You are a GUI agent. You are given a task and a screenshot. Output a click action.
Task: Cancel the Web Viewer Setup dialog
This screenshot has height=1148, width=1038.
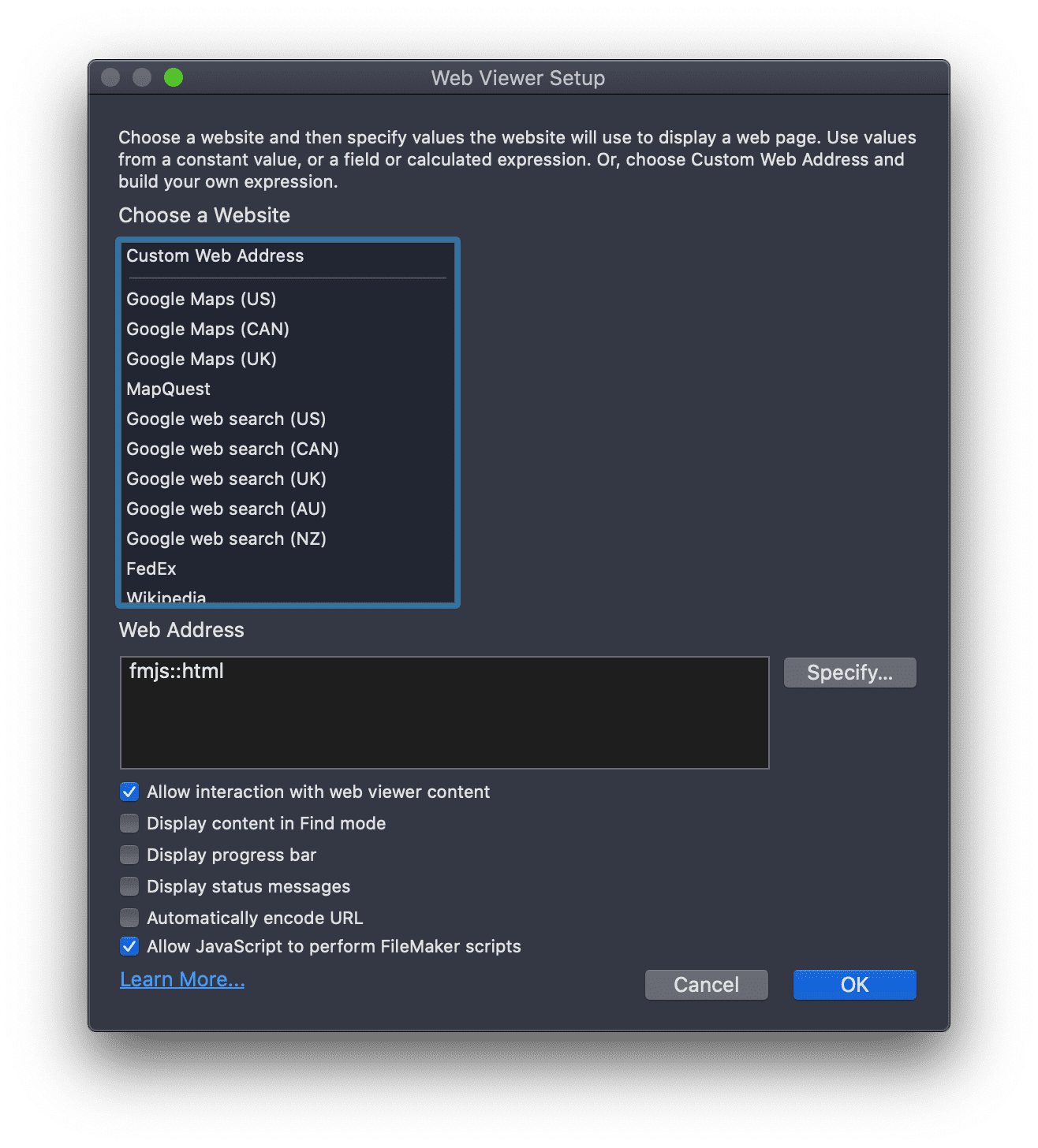(706, 985)
